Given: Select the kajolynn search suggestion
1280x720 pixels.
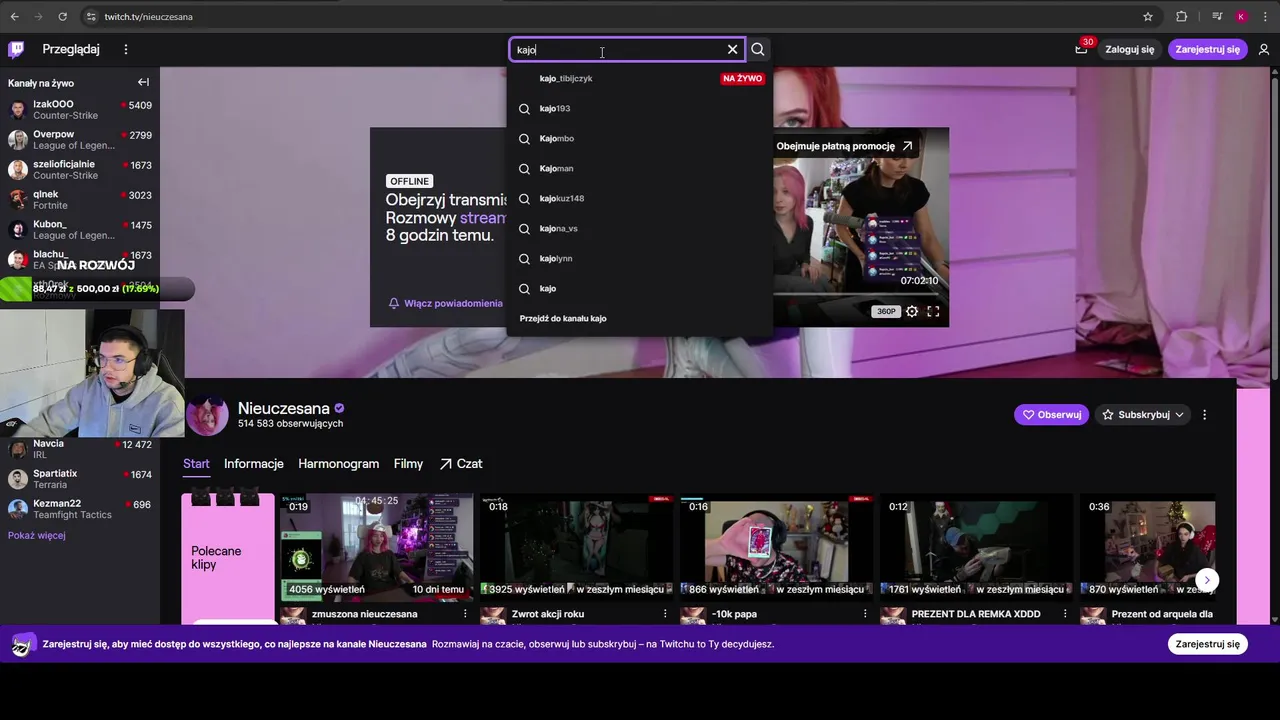Looking at the screenshot, I should click(640, 258).
